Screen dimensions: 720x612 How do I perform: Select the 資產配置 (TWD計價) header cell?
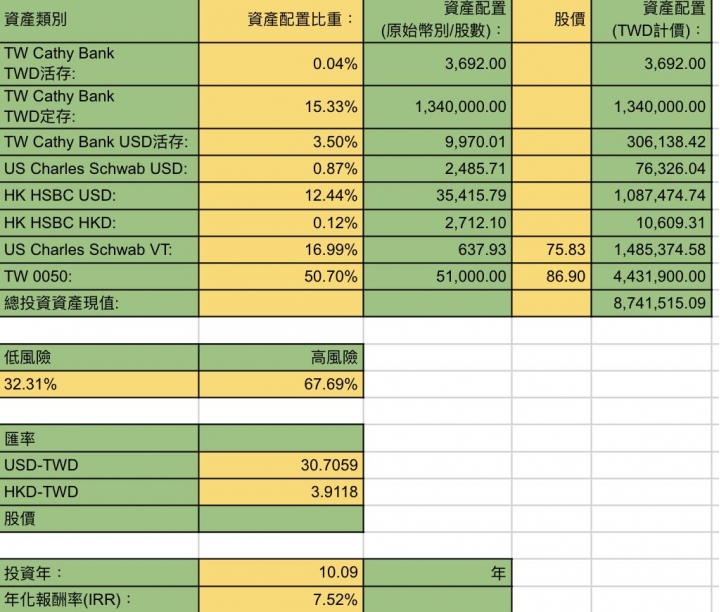[x=652, y=21]
